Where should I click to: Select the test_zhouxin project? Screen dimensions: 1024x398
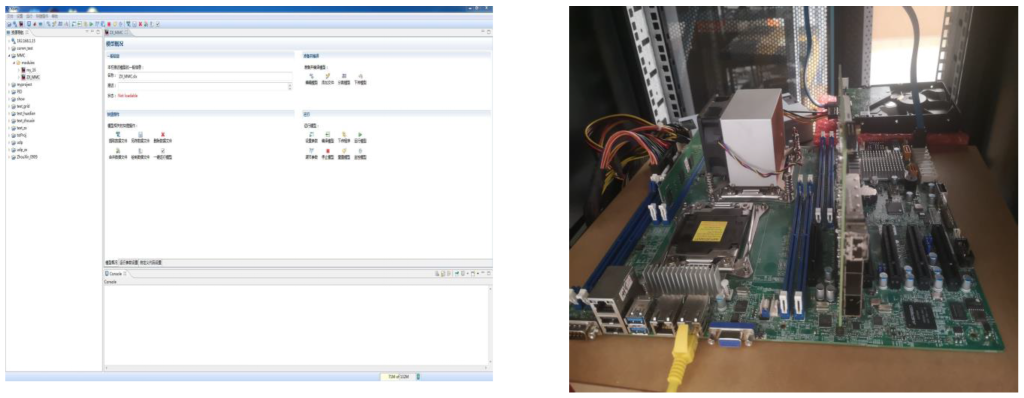pos(24,120)
